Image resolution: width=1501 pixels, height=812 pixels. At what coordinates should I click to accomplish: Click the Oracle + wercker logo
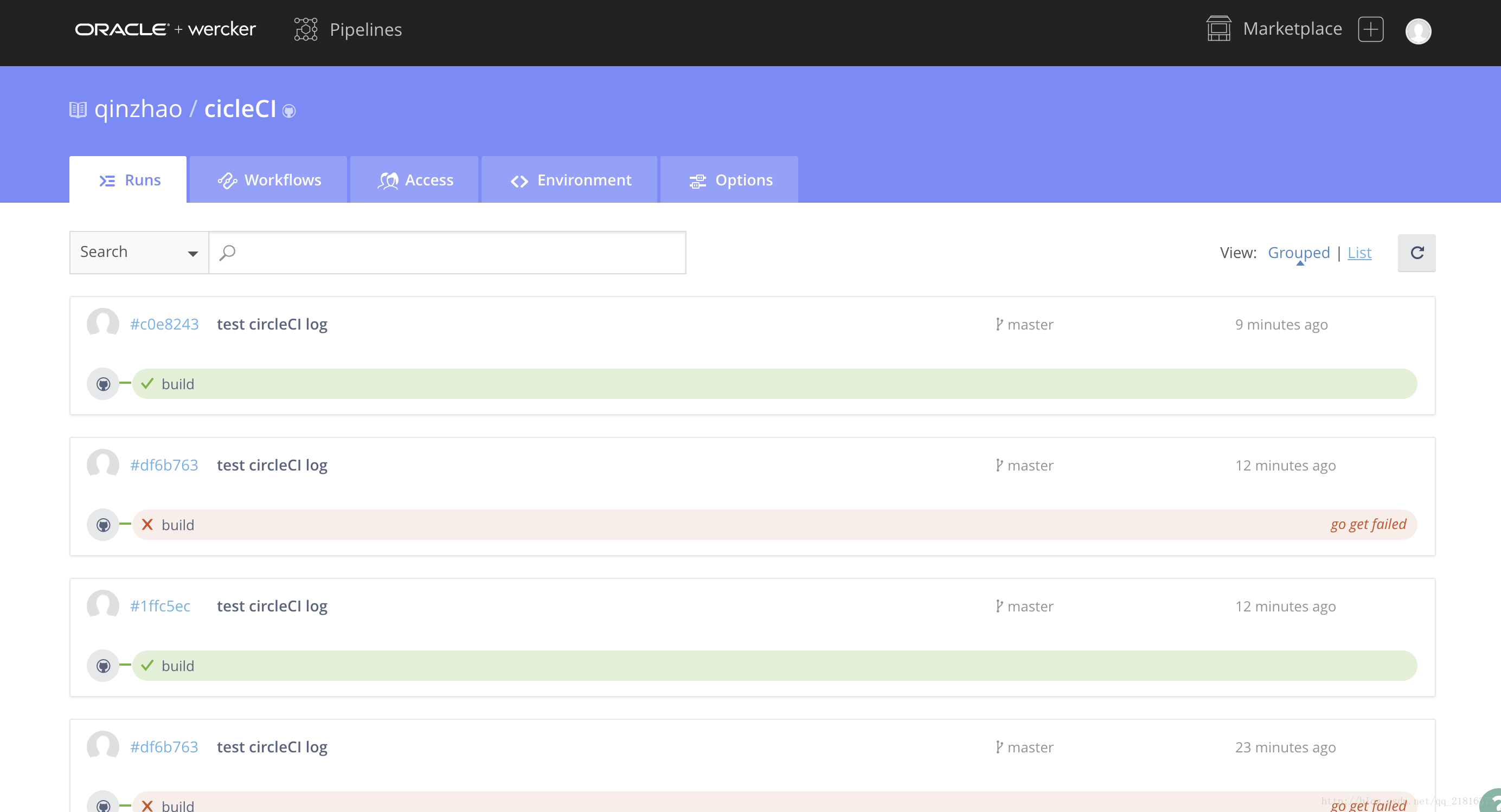(165, 29)
